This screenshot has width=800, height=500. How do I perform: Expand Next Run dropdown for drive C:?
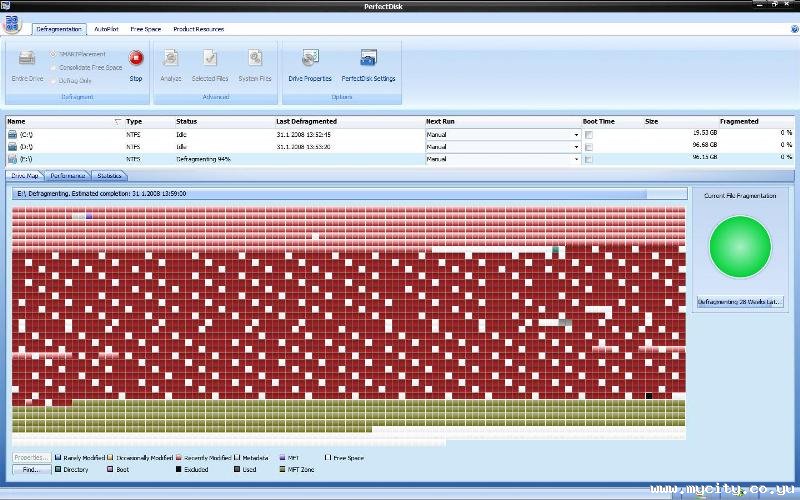click(x=576, y=134)
